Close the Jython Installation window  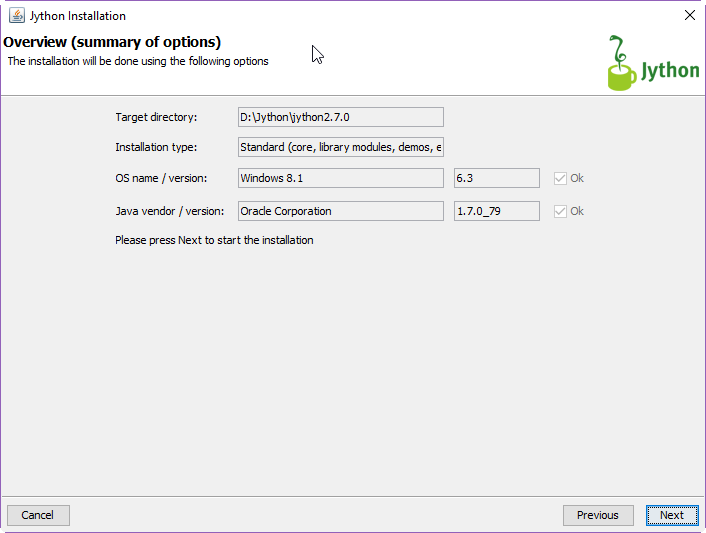[x=689, y=15]
